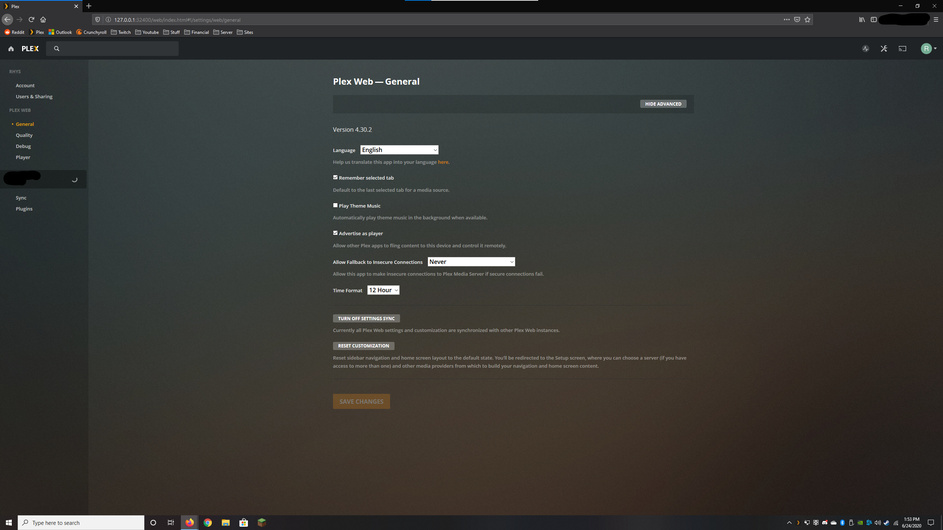Expand the Sites bookmark folder
The image size is (943, 530).
[245, 32]
